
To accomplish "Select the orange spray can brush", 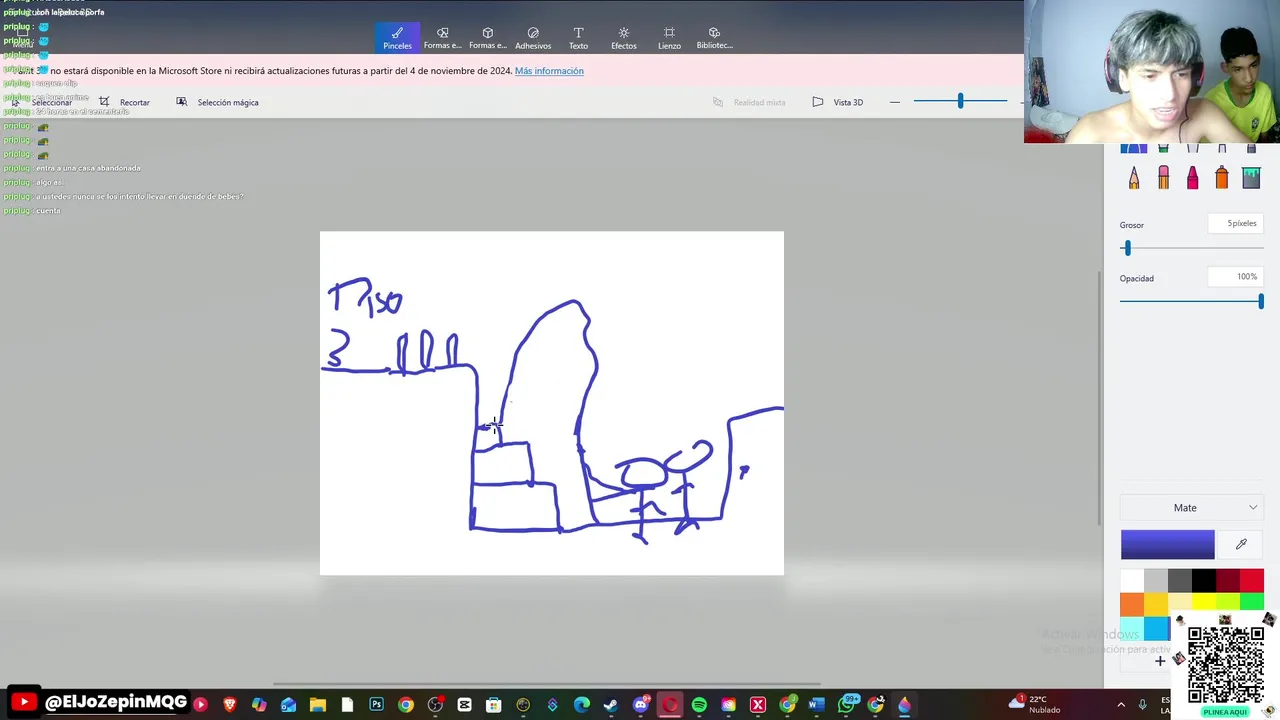I will tap(1222, 178).
